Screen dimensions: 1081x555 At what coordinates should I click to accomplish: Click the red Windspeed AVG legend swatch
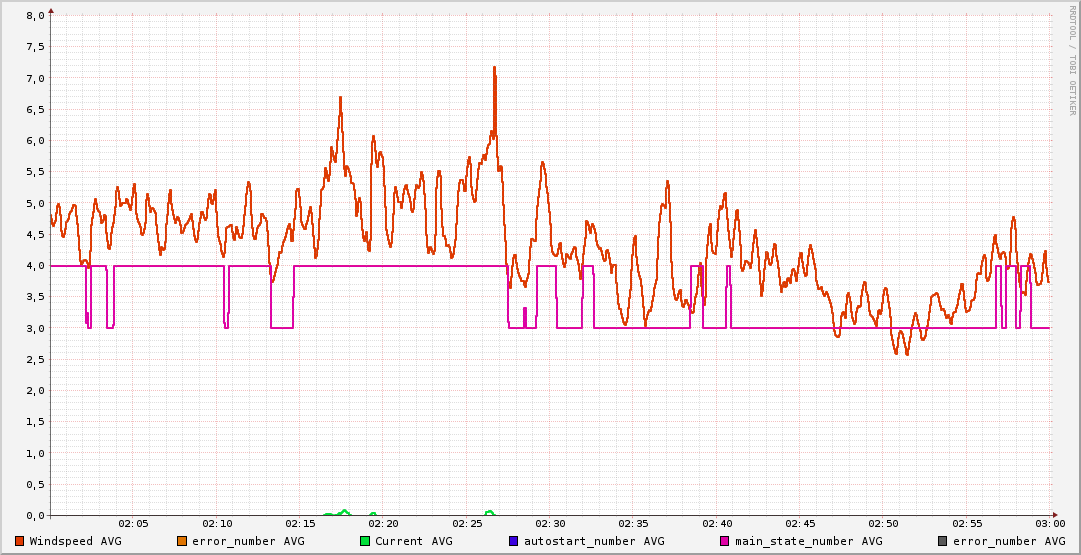click(19, 541)
